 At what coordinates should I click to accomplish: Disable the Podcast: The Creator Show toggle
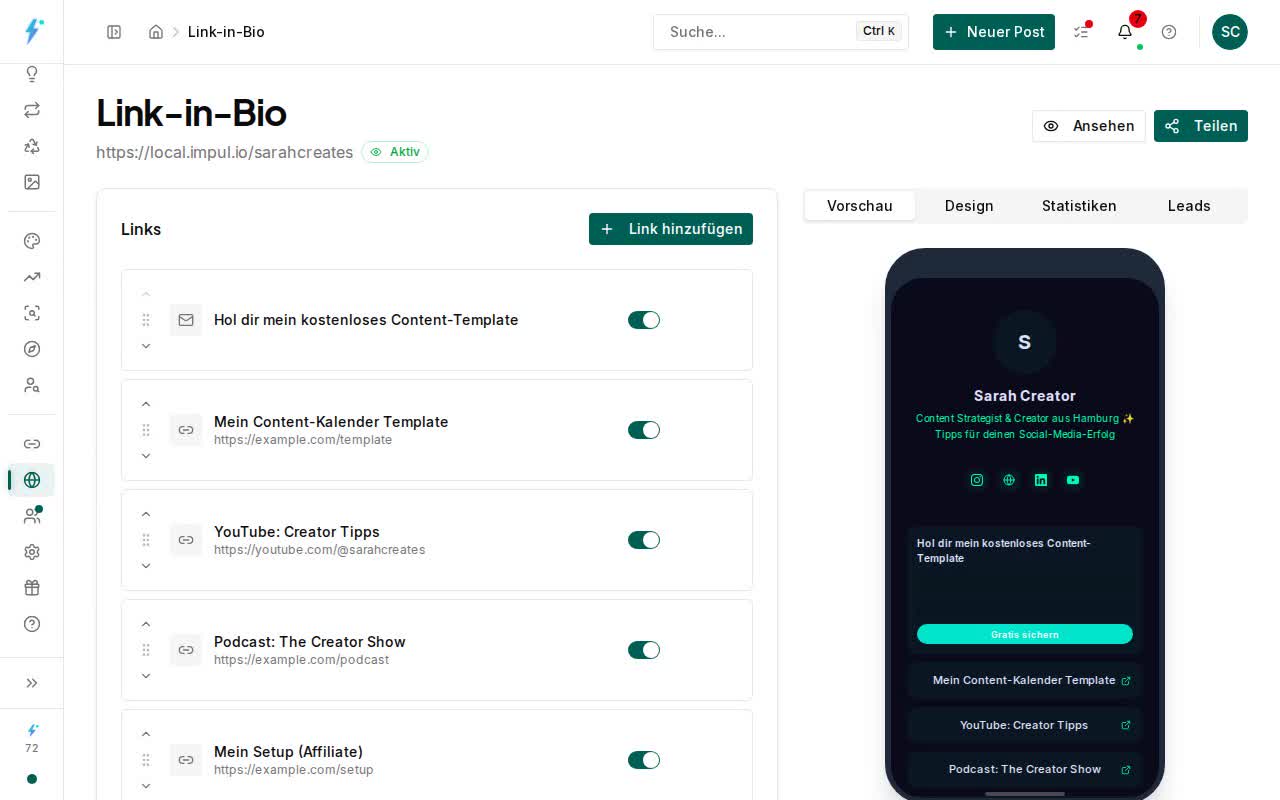coord(644,650)
